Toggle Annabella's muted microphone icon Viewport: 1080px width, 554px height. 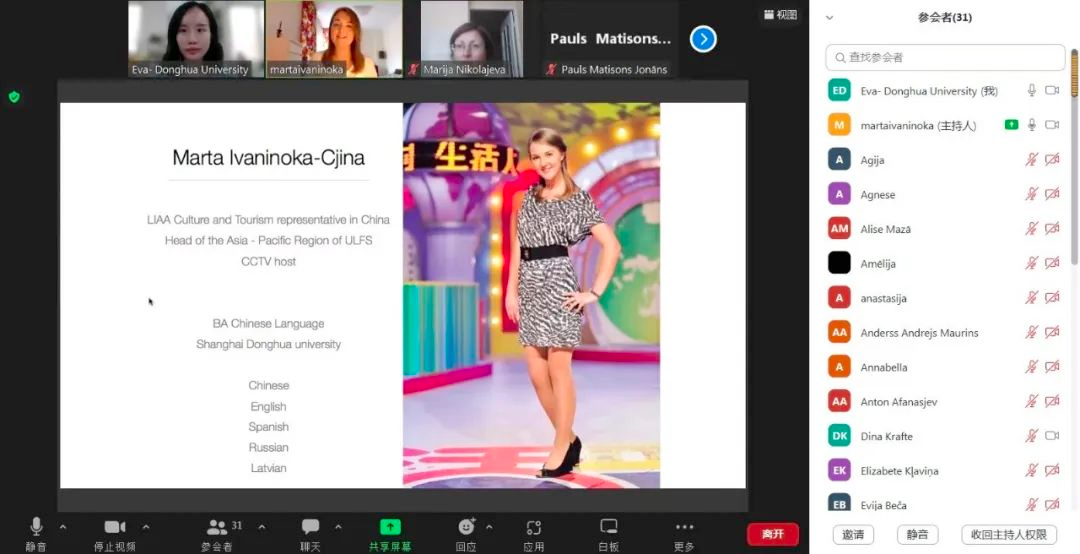point(1032,367)
